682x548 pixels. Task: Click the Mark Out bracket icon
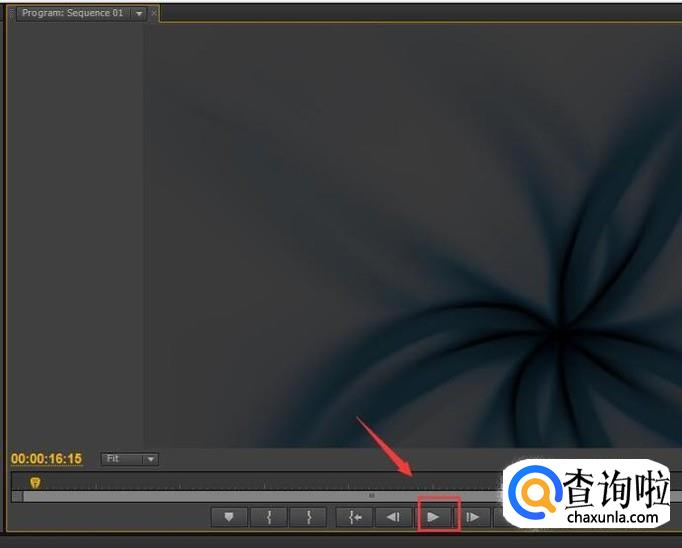click(309, 517)
